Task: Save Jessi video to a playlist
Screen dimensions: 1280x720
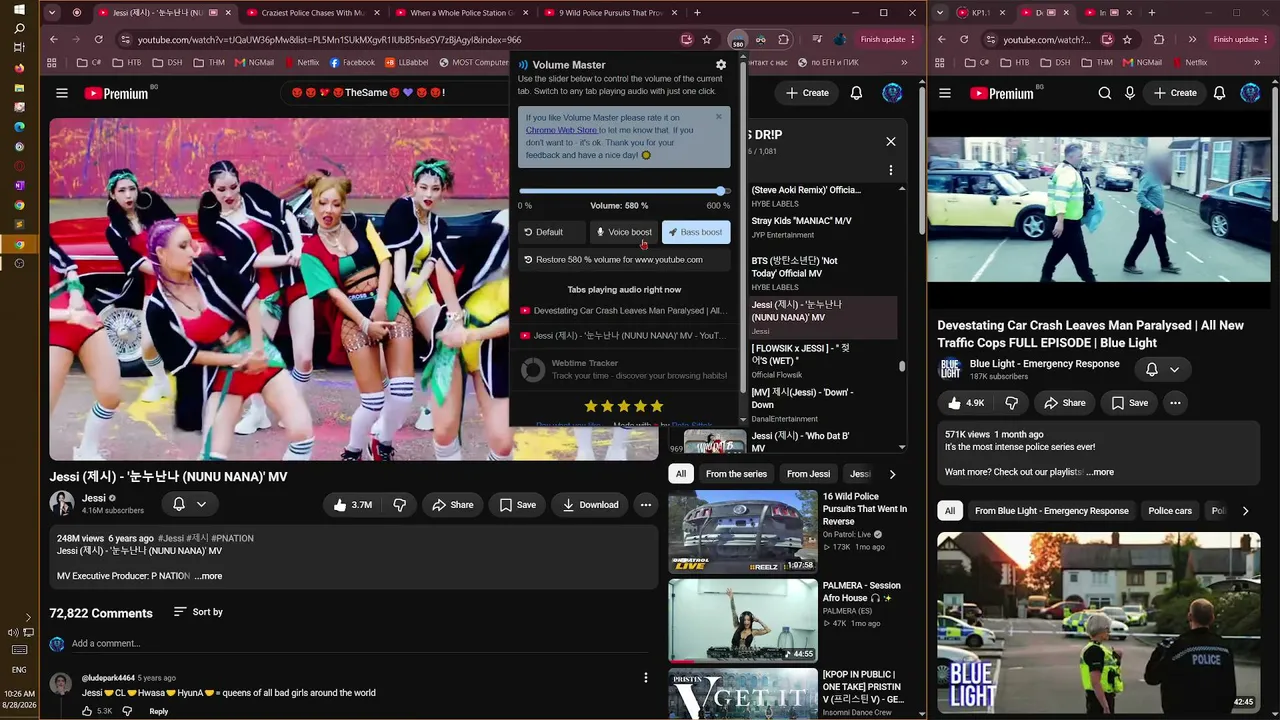Action: coord(517,505)
